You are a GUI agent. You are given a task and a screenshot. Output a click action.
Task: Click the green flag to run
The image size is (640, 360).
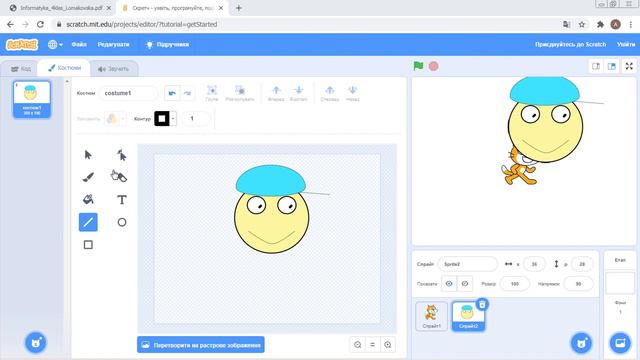418,66
